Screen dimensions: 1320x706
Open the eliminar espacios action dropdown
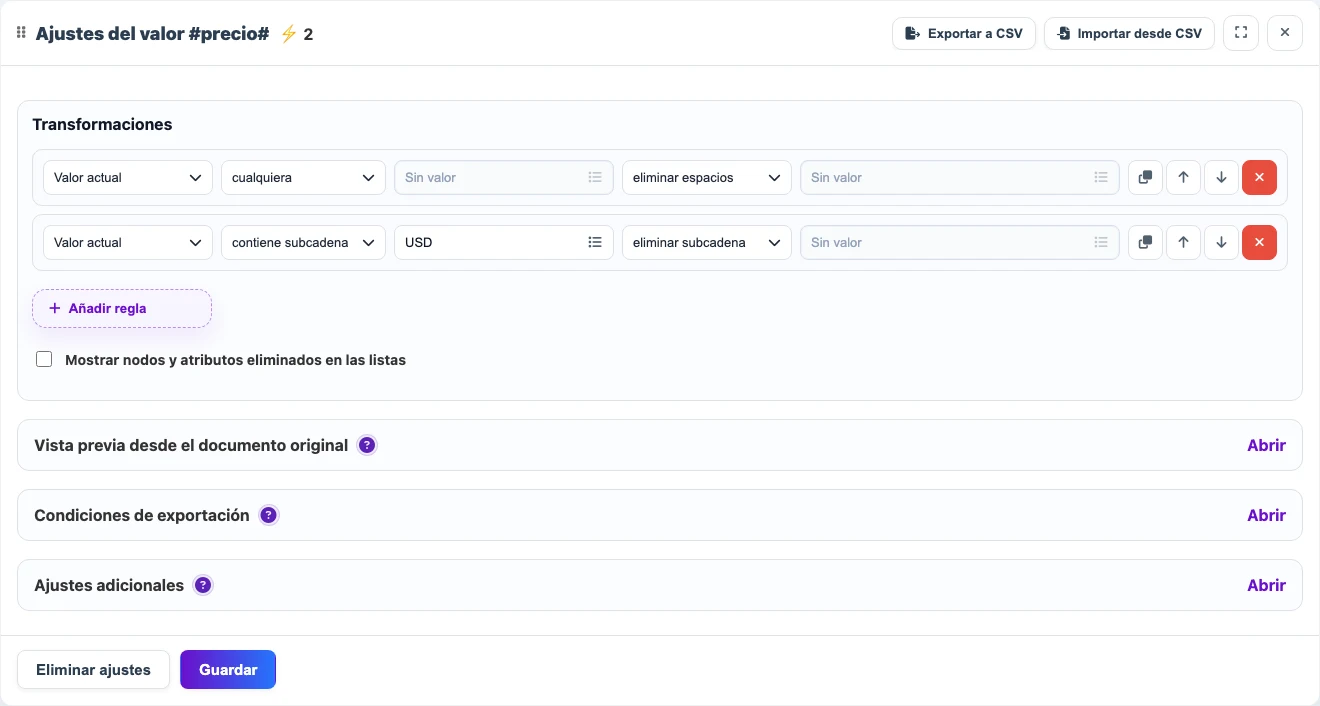(707, 177)
